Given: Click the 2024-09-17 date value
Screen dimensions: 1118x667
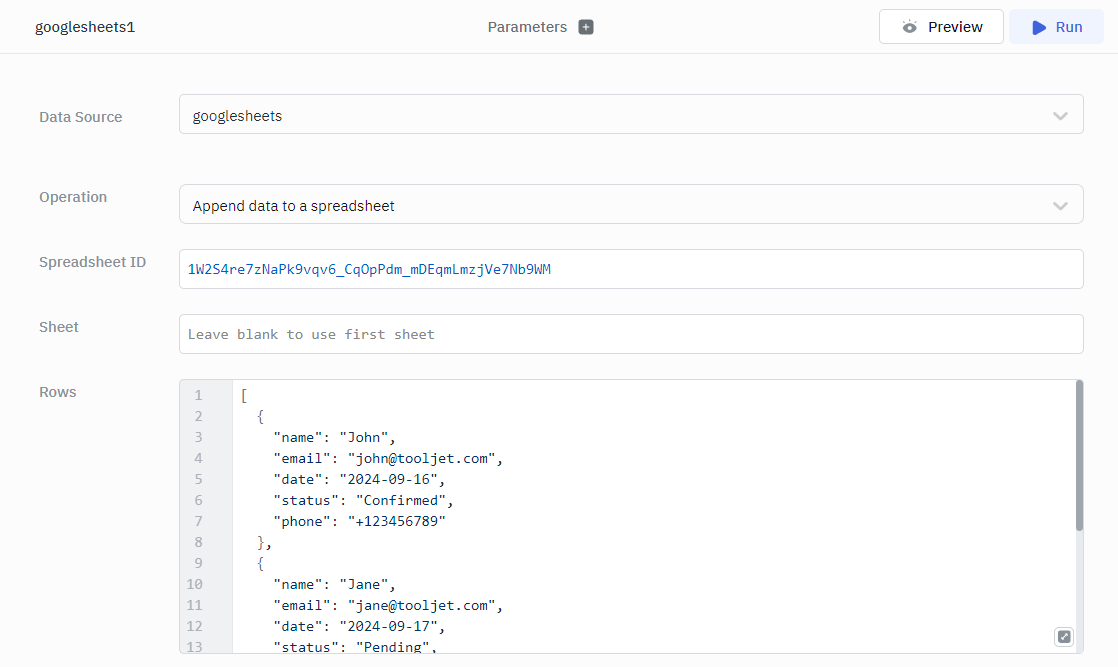Looking at the screenshot, I should tap(390, 626).
